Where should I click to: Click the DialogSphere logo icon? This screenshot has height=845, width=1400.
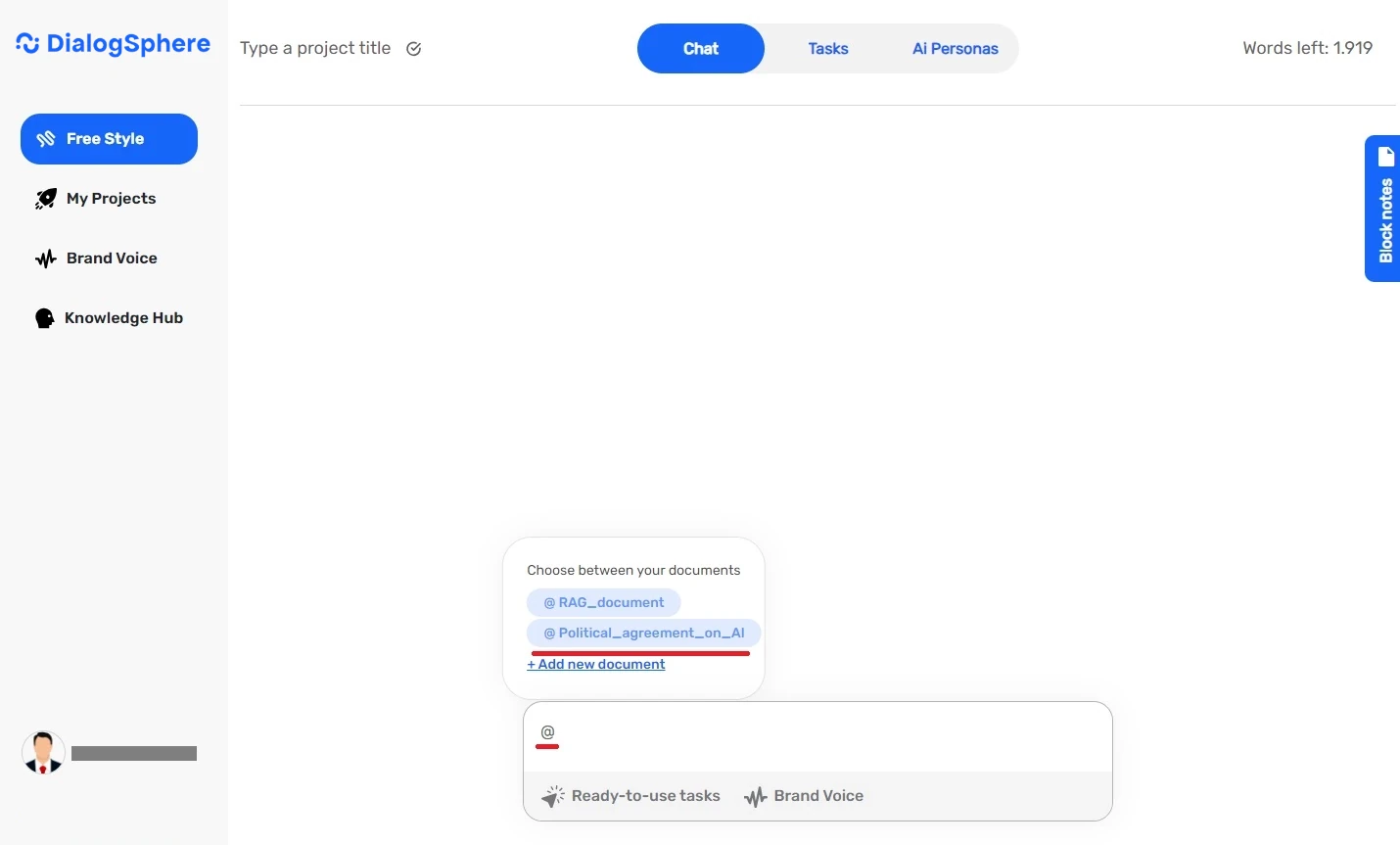[27, 43]
